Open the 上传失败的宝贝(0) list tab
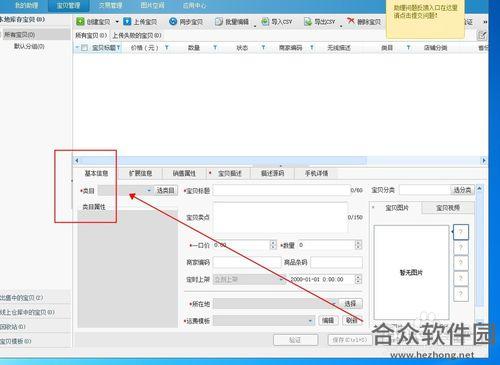 (x=137, y=35)
